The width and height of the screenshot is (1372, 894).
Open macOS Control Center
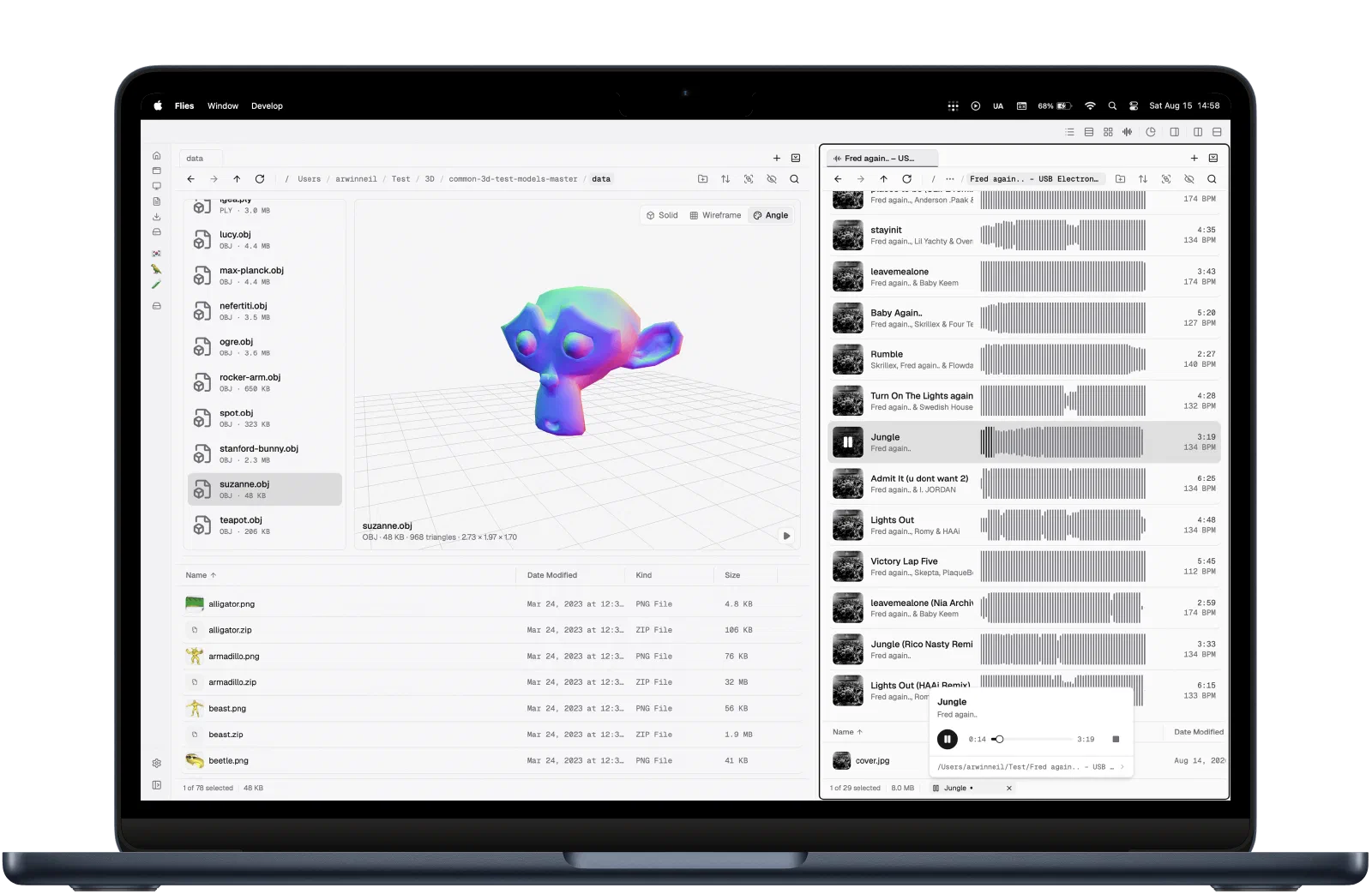tap(1134, 106)
